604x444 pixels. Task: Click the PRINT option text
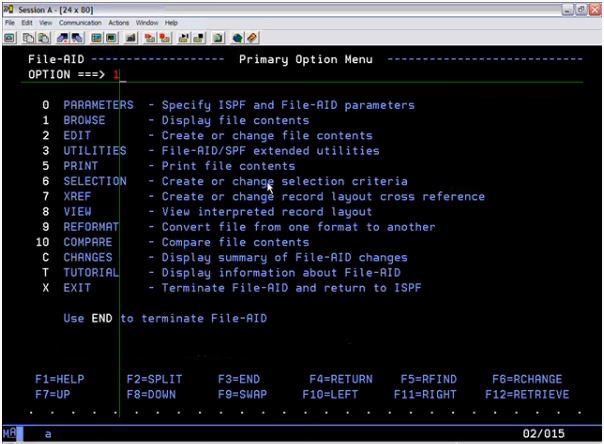[81, 166]
